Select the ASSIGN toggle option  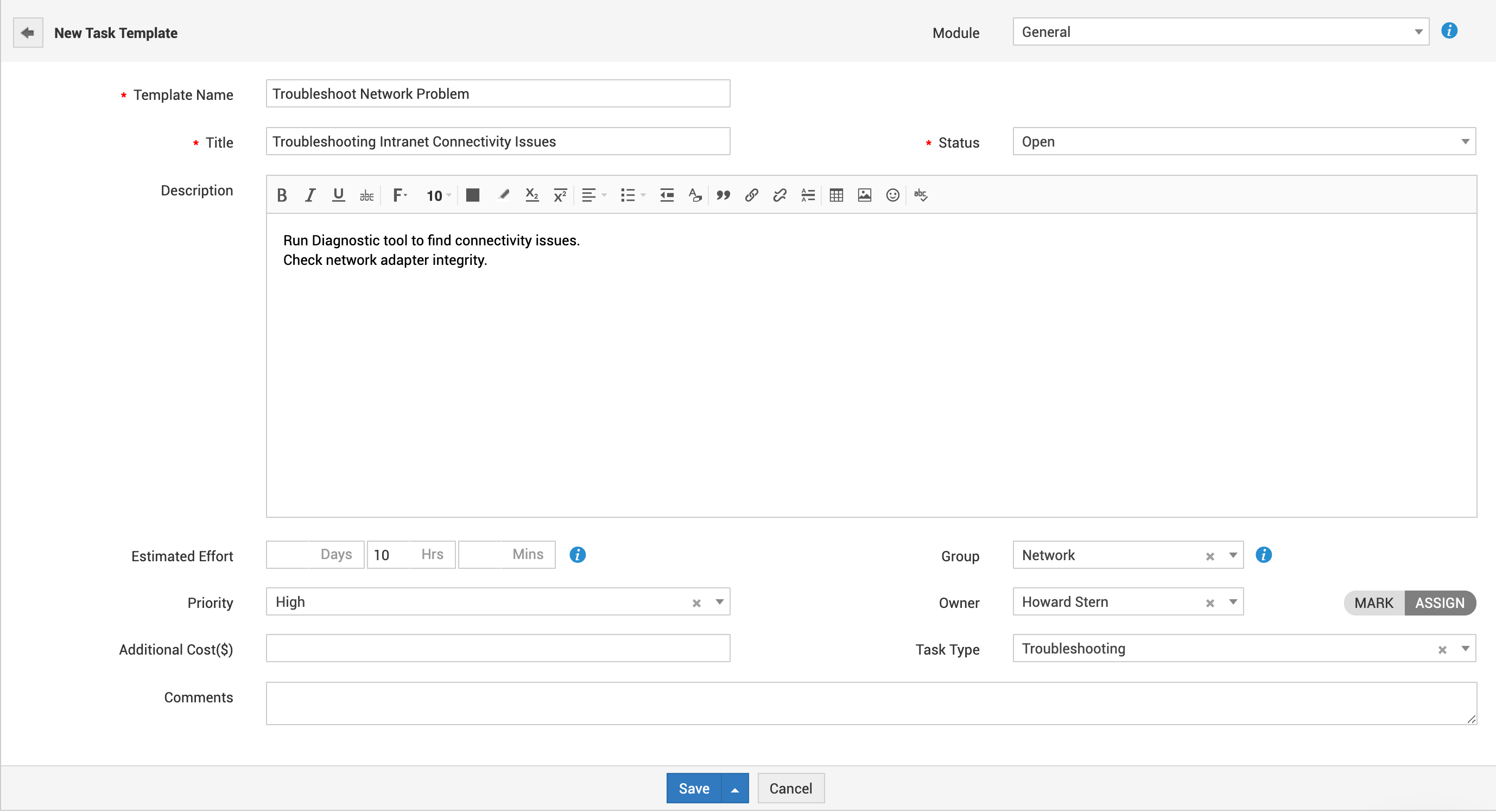point(1439,603)
